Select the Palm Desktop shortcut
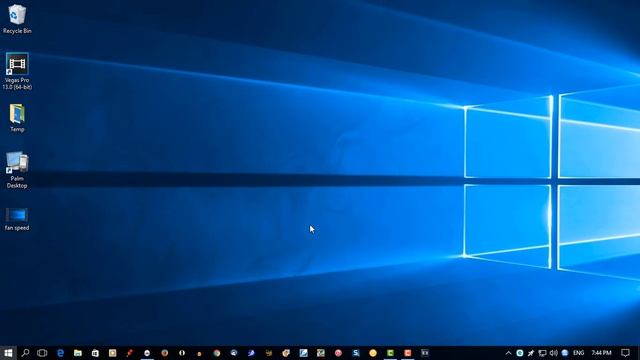This screenshot has width=640, height=360. [17, 170]
